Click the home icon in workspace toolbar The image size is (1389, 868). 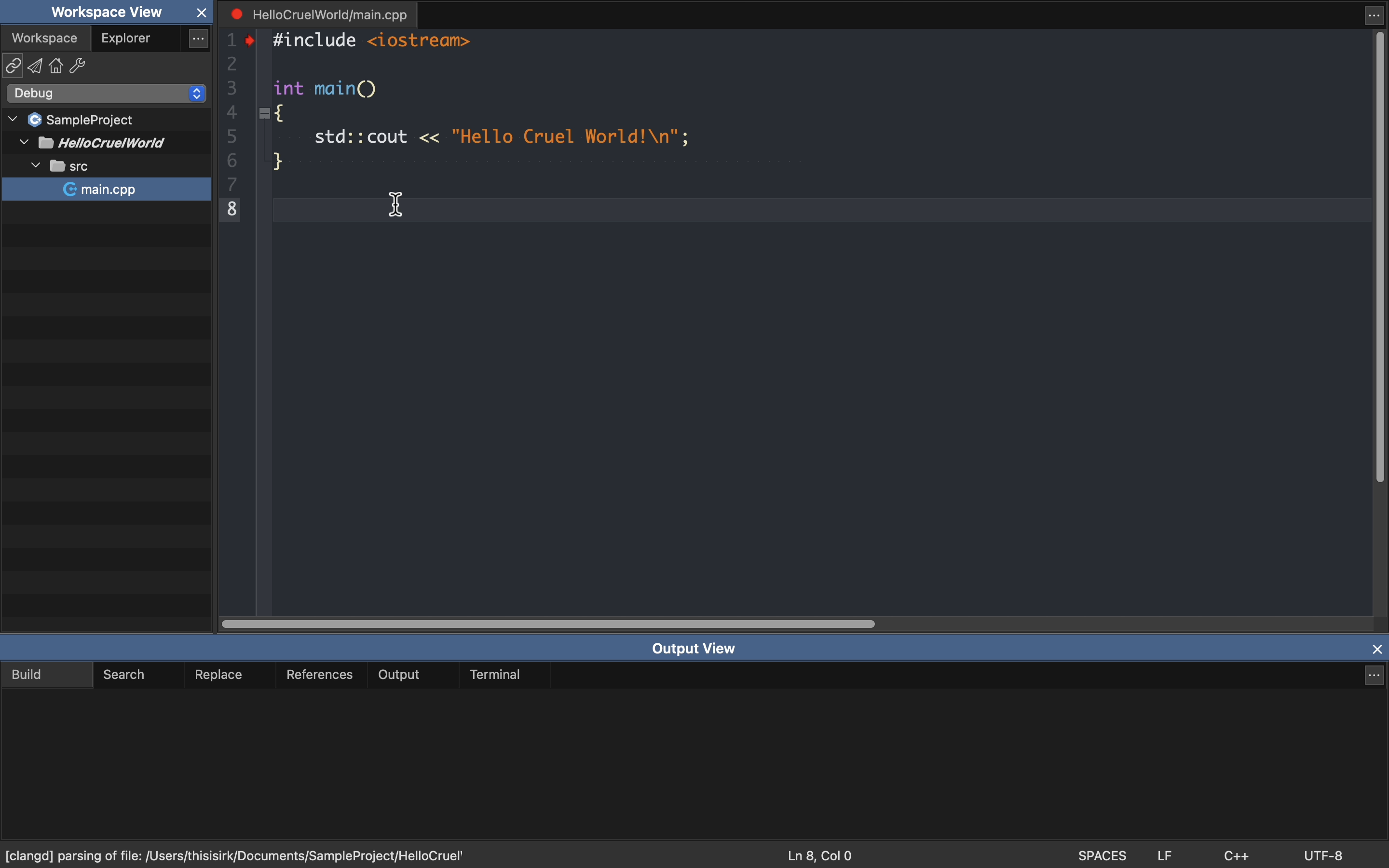tap(56, 67)
